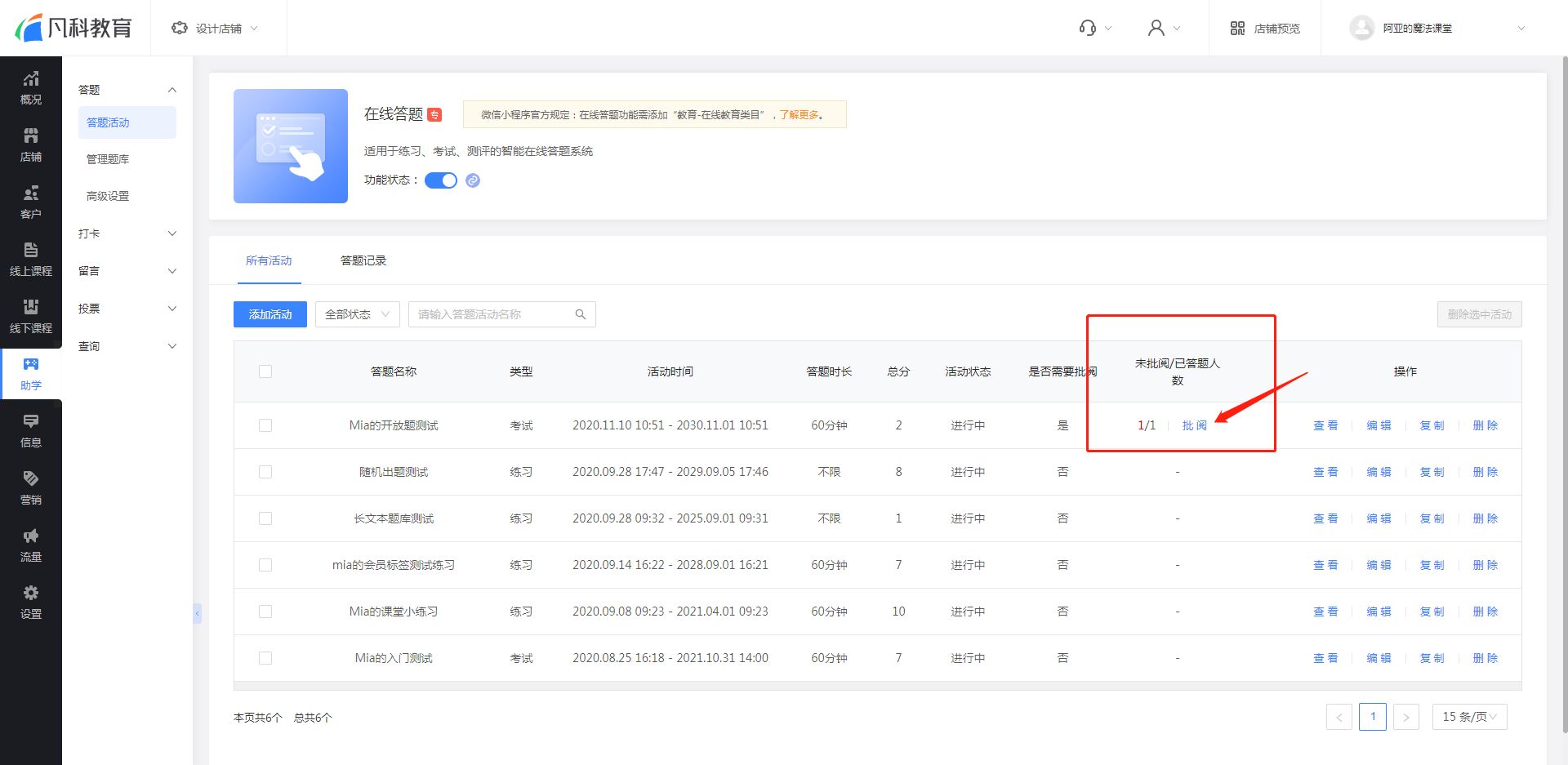Open the 全部状态 filter dropdown
The height and width of the screenshot is (765, 1568).
click(357, 314)
